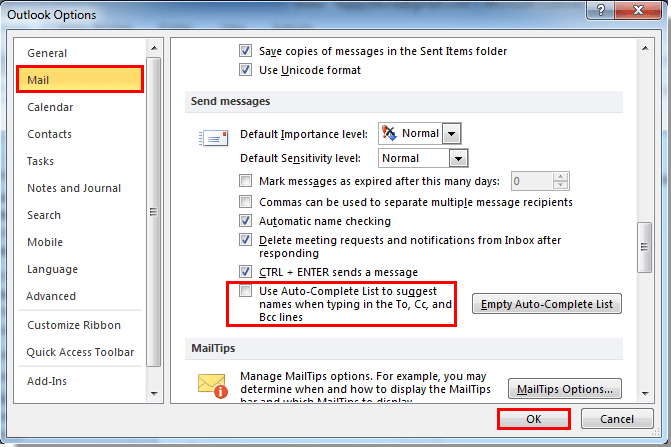The width and height of the screenshot is (671, 447).
Task: Open the Quick Access Toolbar category
Action: pos(80,352)
